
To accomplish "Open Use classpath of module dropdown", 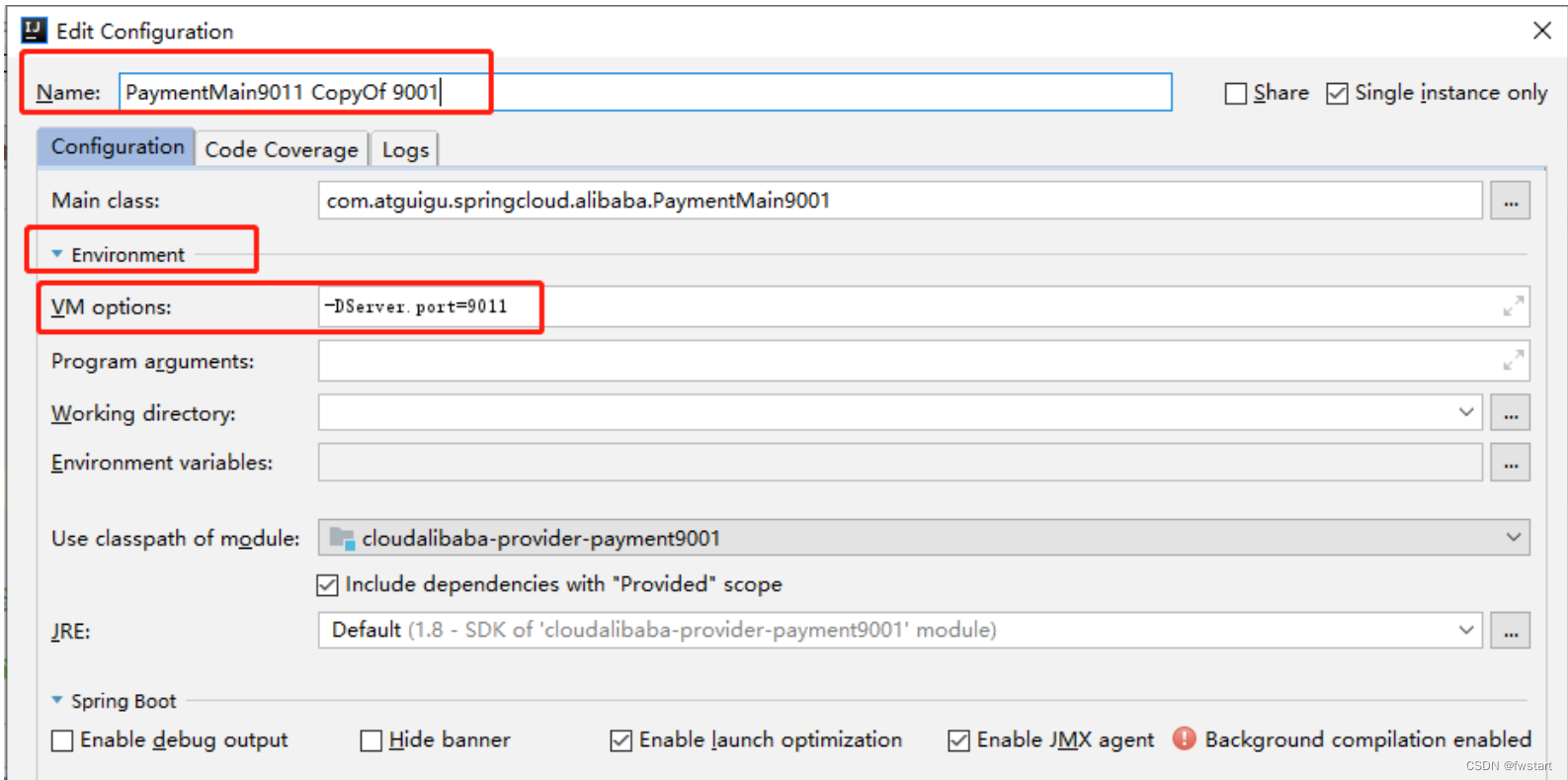I will coord(1514,537).
